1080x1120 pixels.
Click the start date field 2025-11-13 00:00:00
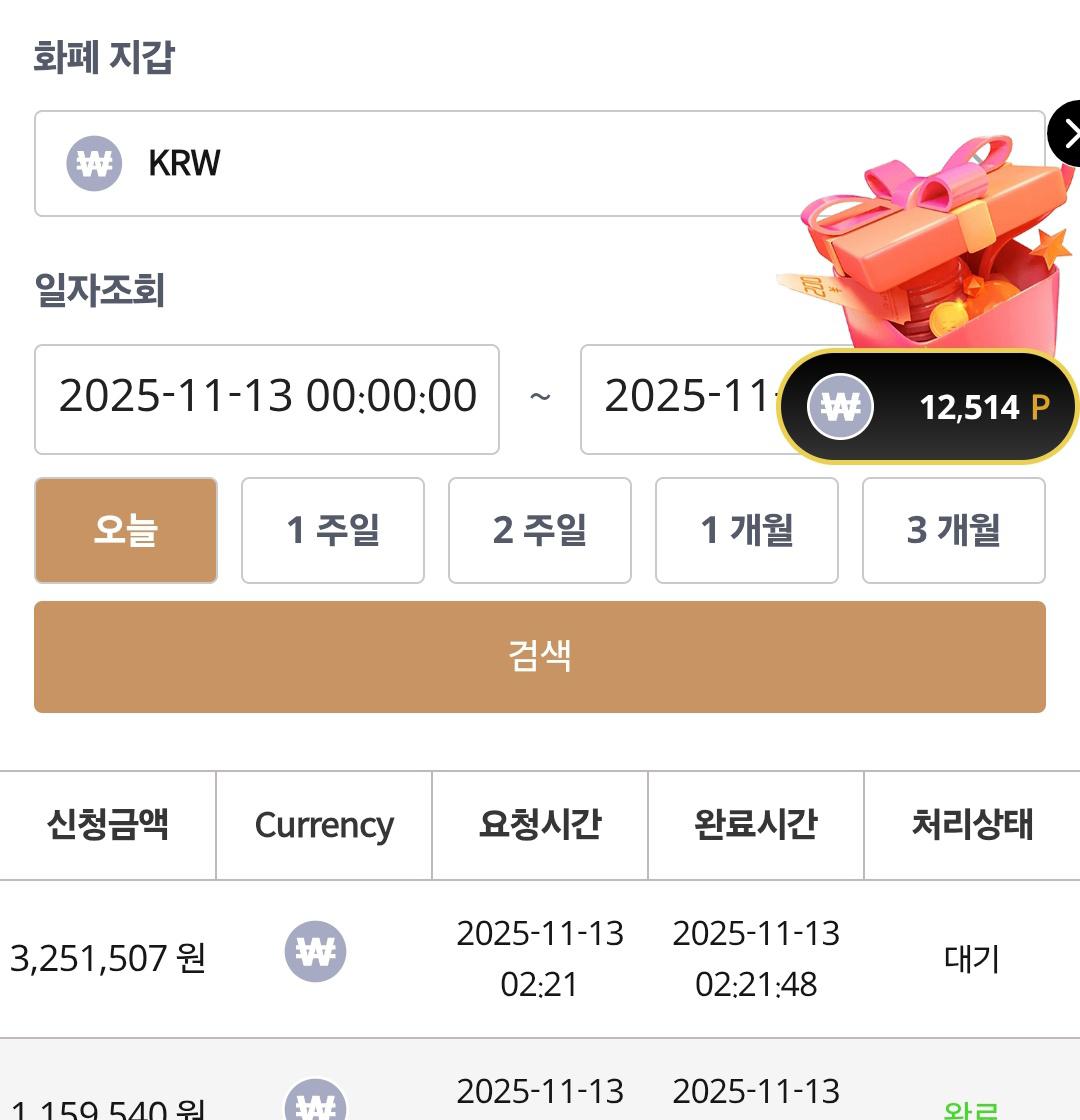(x=267, y=399)
